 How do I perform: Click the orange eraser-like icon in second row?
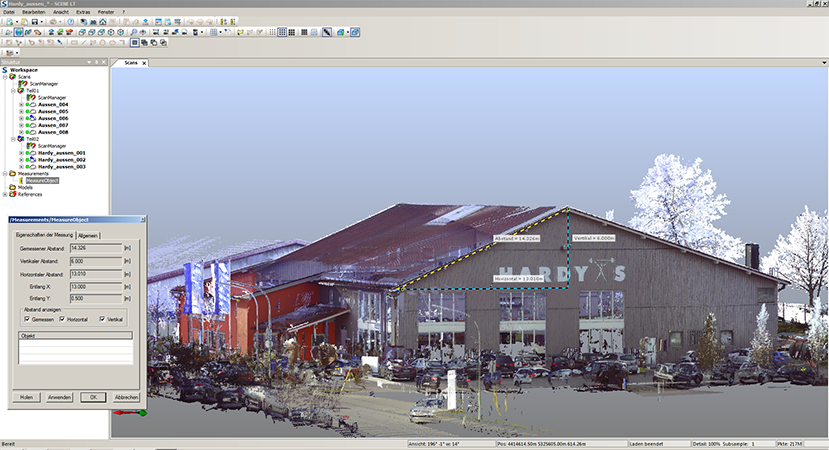[x=38, y=32]
